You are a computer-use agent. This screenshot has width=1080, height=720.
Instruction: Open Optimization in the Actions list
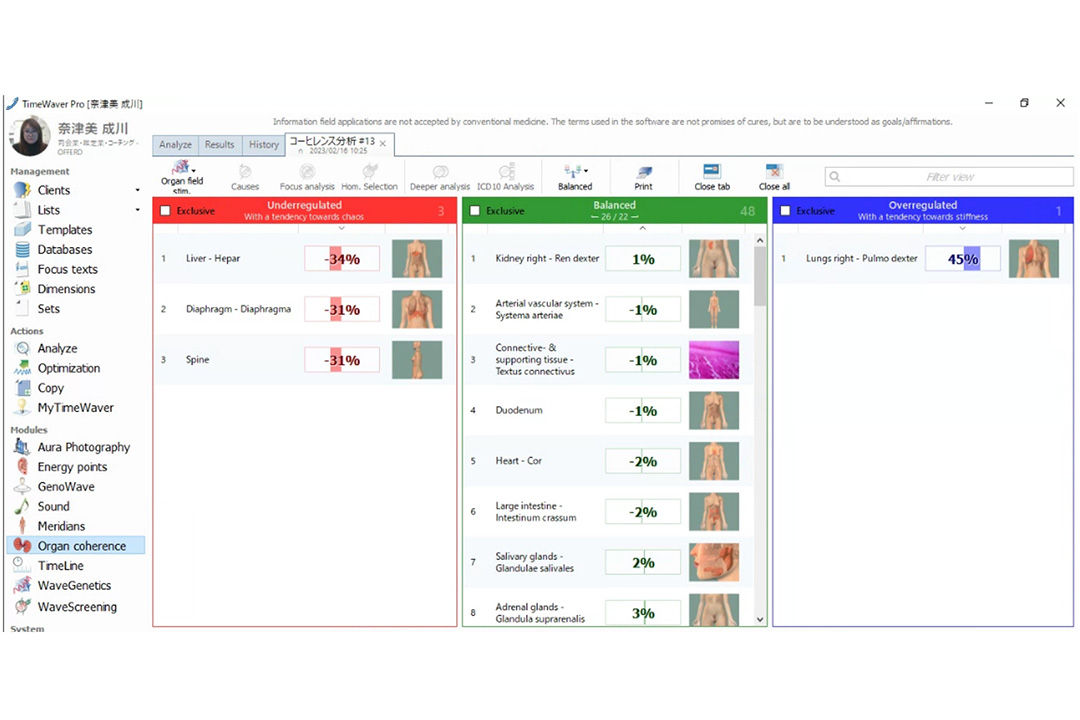coord(69,368)
